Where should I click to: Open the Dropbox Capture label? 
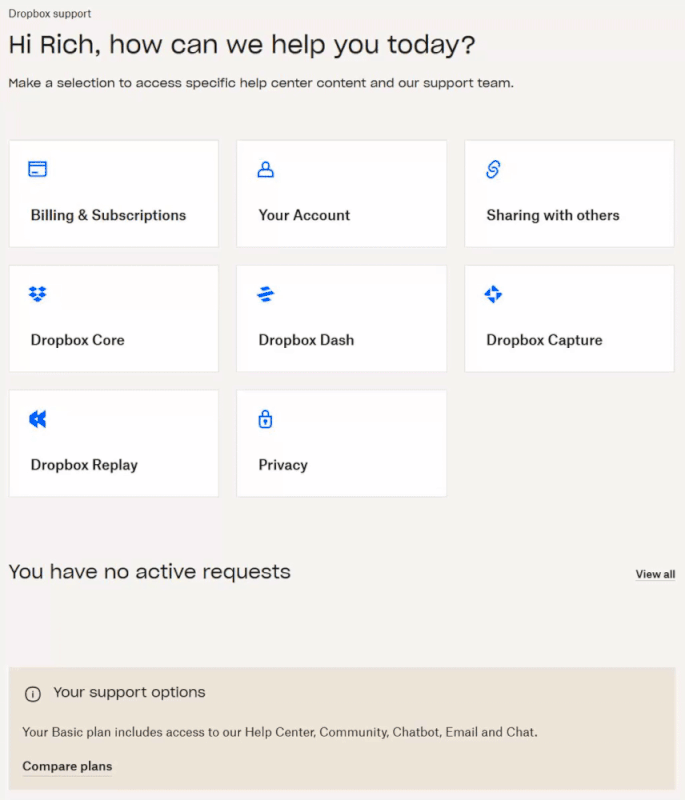[544, 340]
